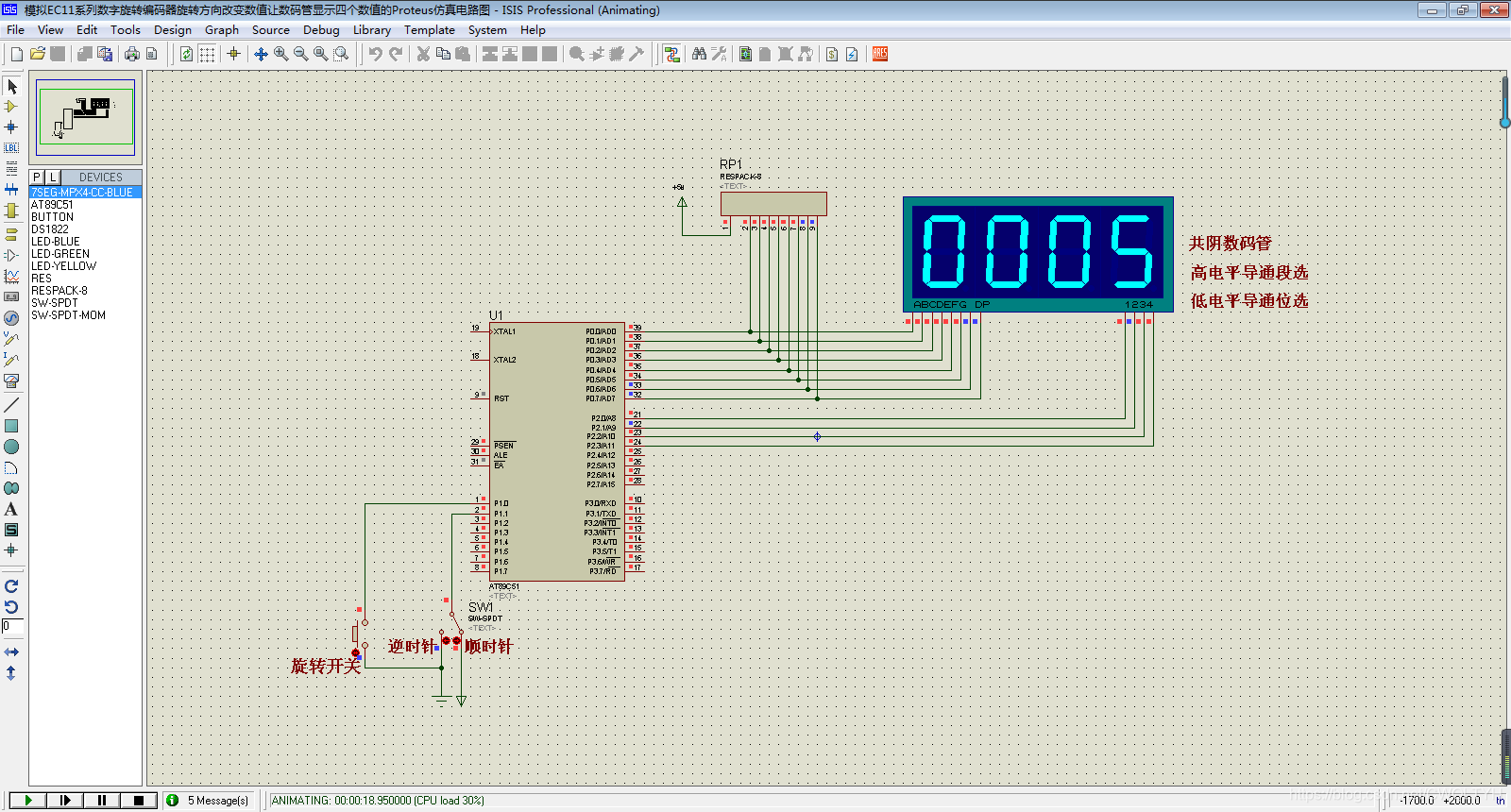Viewport: 1511px width, 812px height.
Task: Open the Graph menu
Action: (222, 30)
